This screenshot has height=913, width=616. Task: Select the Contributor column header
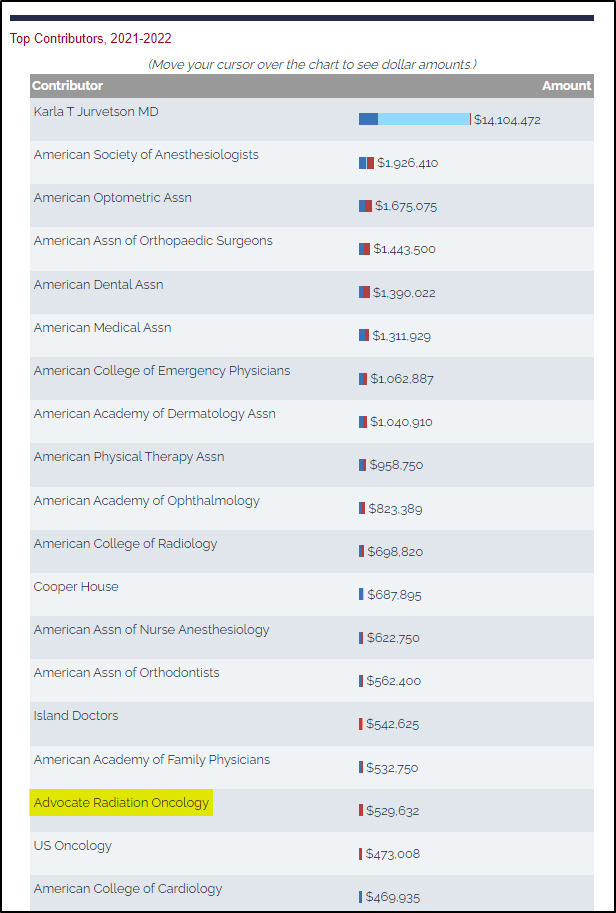68,86
